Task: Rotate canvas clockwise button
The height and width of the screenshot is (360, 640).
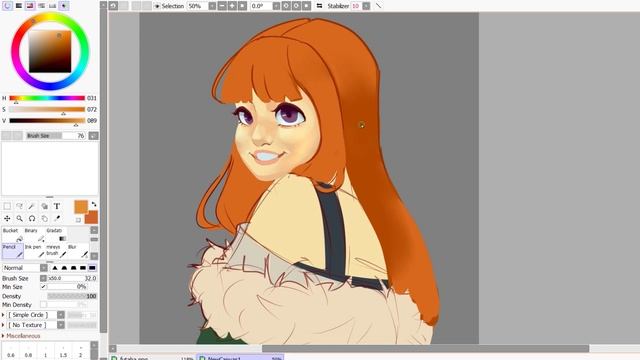Action: 296,6
